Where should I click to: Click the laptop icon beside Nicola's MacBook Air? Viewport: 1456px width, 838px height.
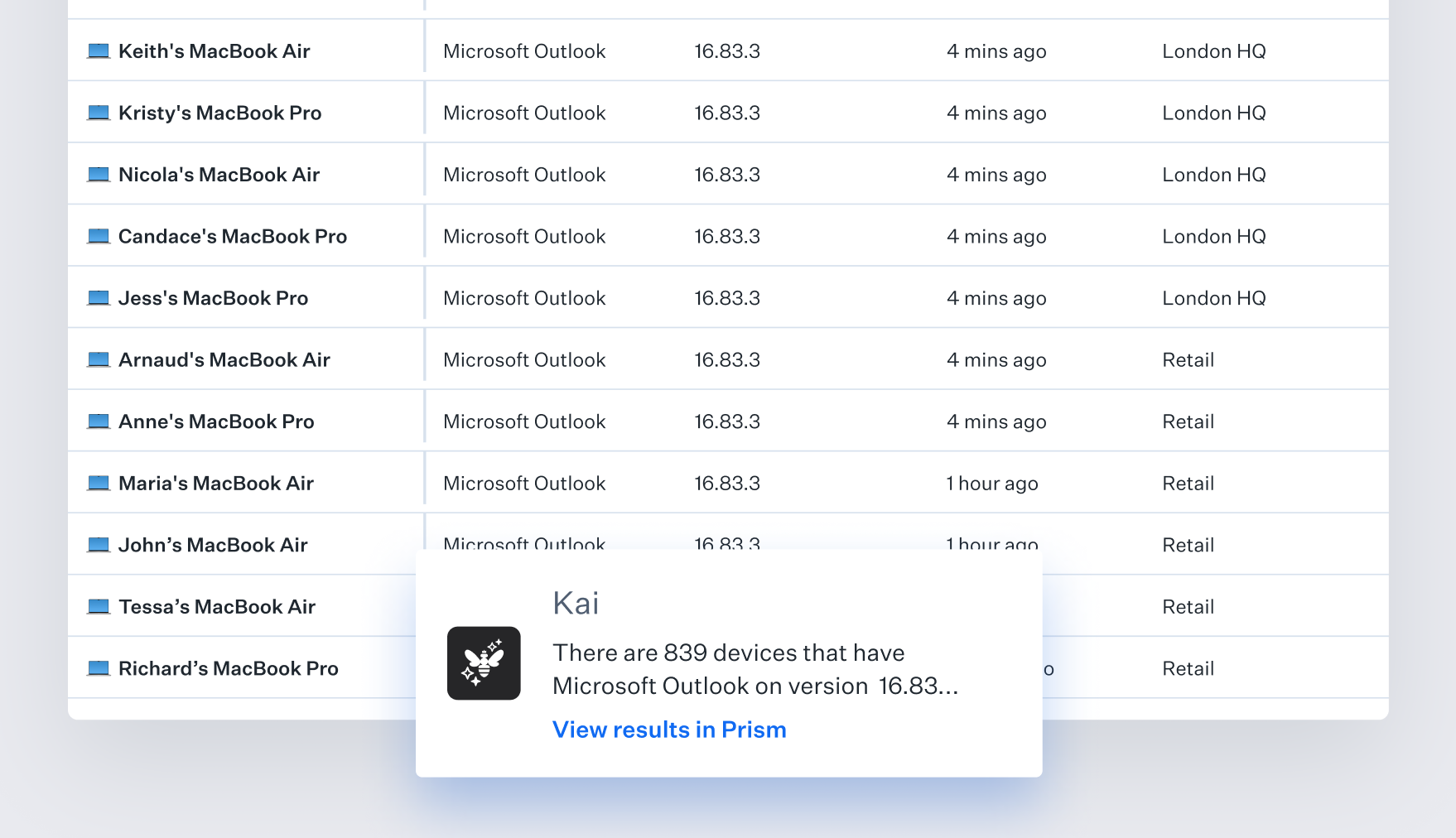point(99,175)
